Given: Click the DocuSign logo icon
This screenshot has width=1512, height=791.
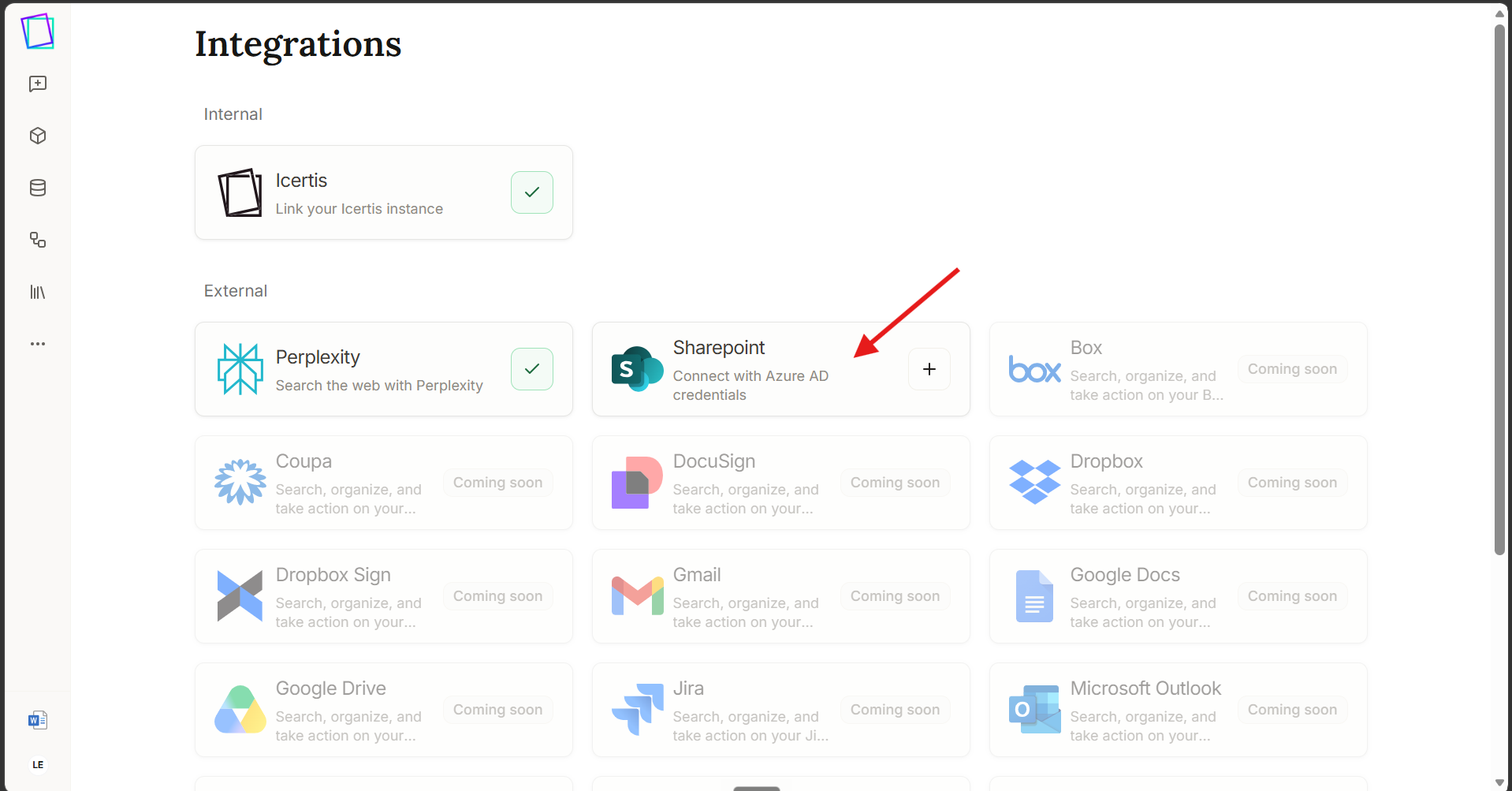Looking at the screenshot, I should tap(637, 483).
